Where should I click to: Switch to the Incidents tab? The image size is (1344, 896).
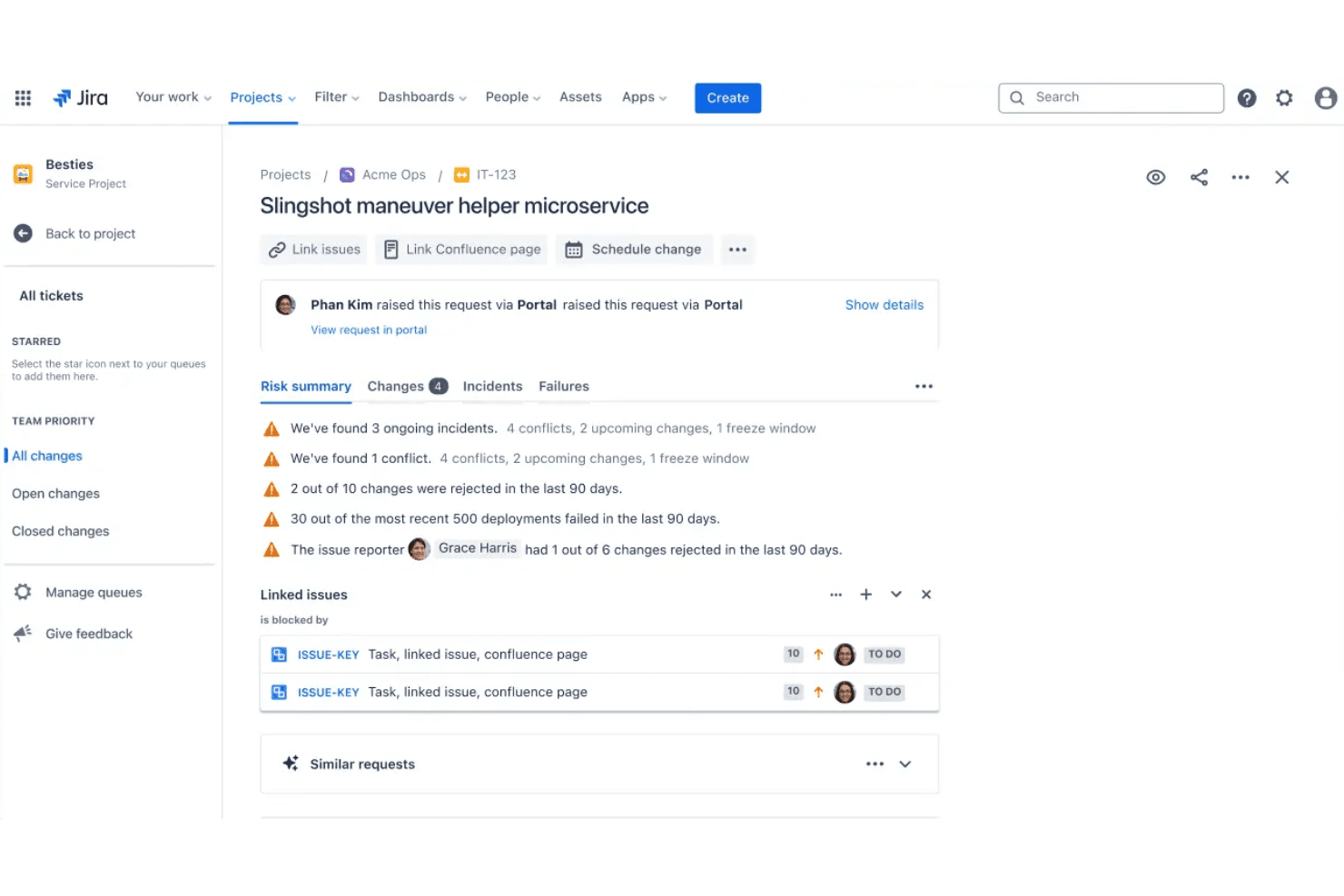pyautogui.click(x=492, y=386)
